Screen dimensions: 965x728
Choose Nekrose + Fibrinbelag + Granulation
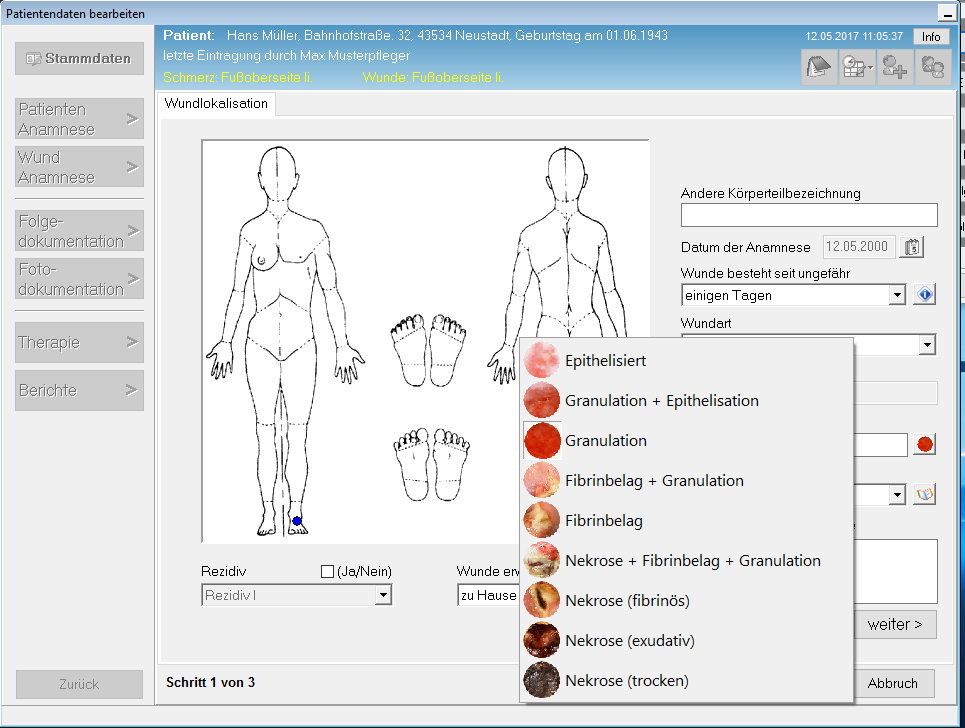[687, 561]
